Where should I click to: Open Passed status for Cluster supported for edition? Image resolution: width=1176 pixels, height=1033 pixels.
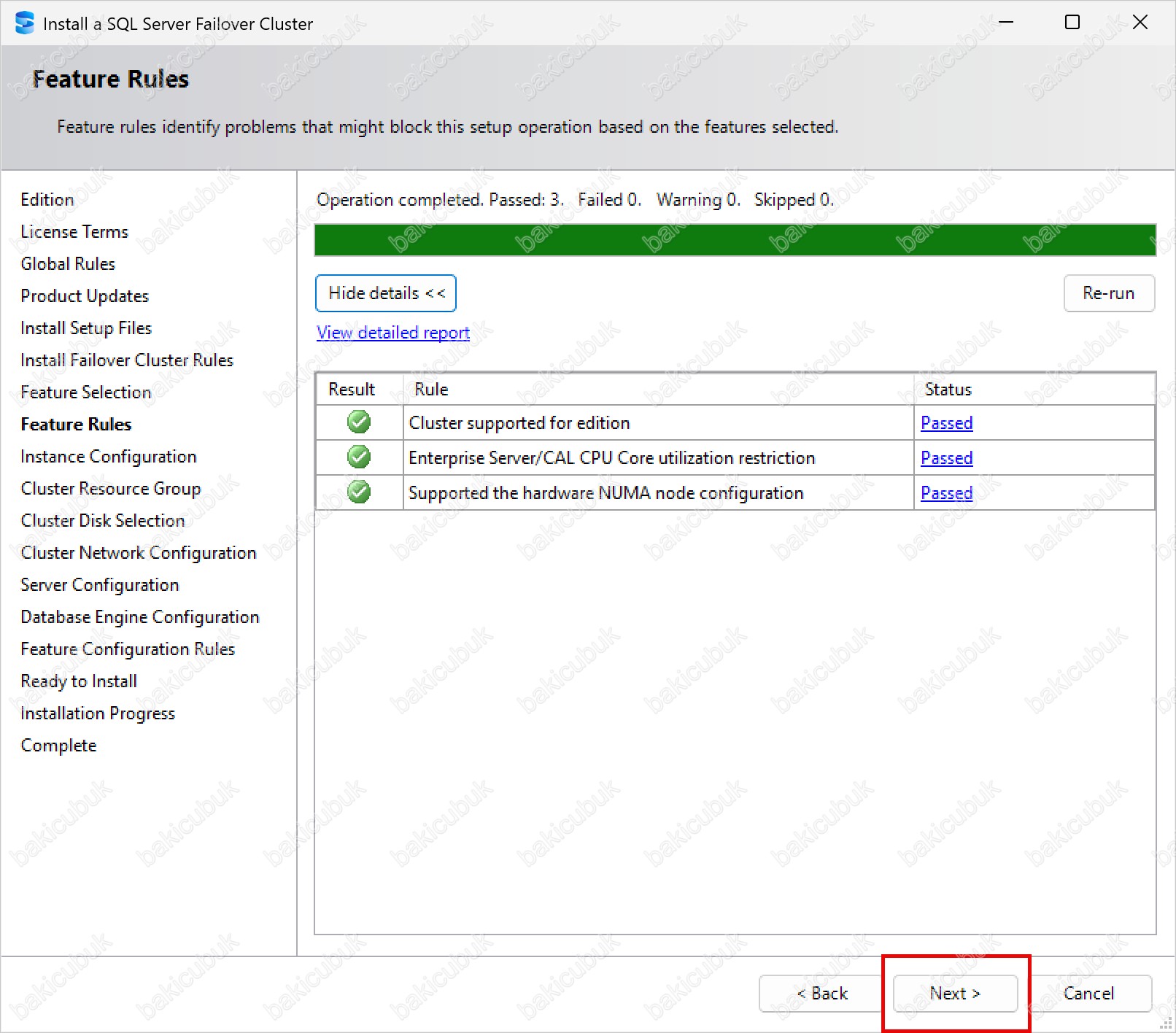tap(946, 423)
